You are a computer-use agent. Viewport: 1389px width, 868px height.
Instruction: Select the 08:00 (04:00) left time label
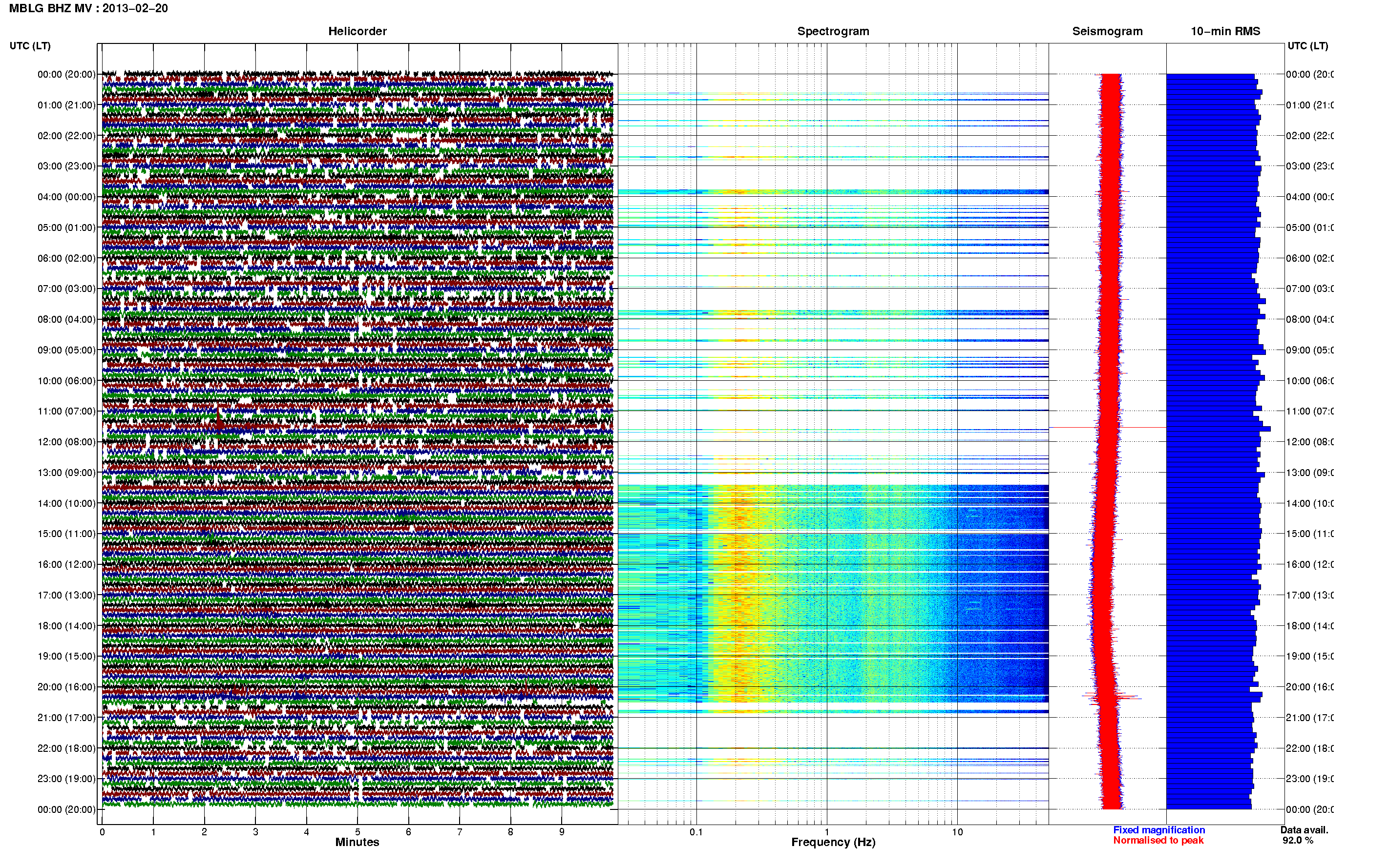coord(66,319)
